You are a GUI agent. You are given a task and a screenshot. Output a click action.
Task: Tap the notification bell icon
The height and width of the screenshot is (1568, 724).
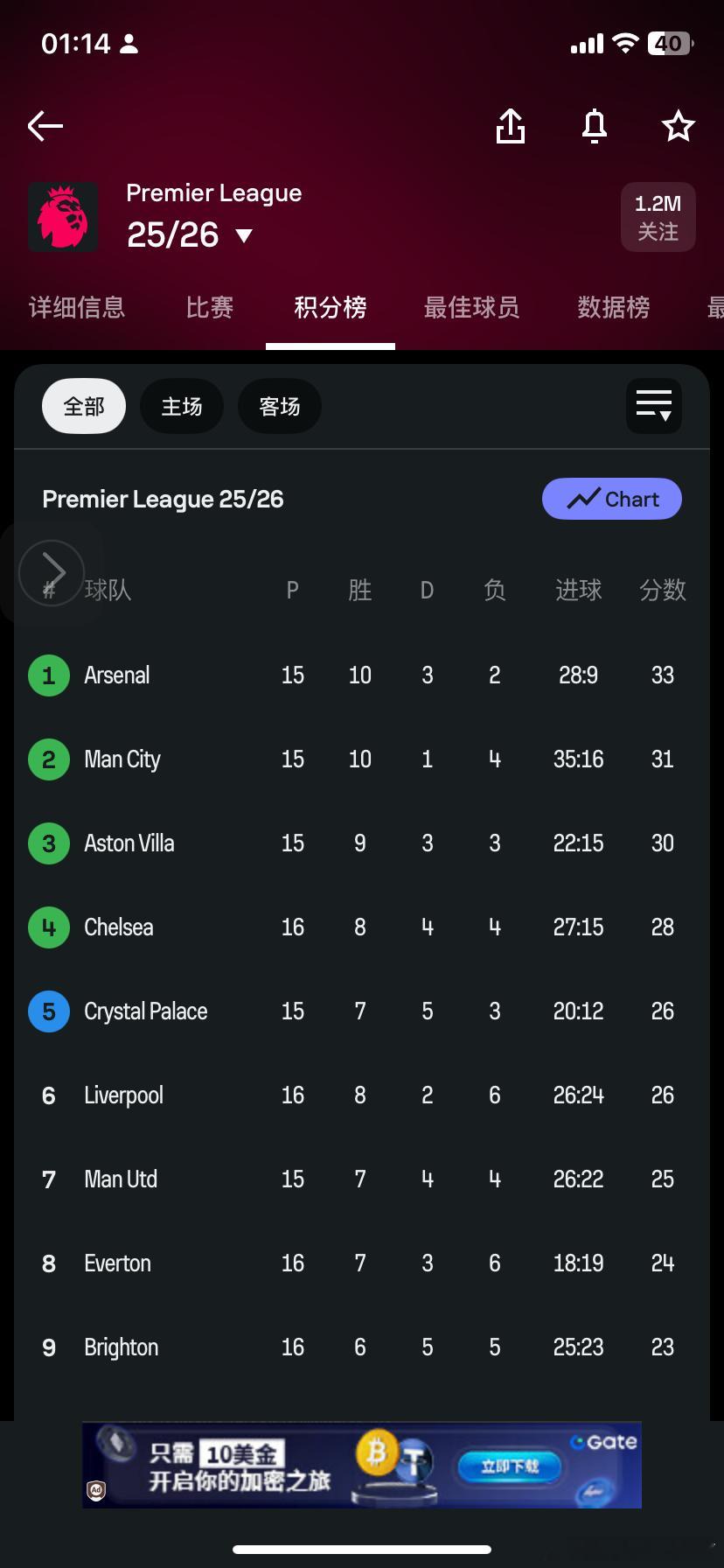(595, 126)
